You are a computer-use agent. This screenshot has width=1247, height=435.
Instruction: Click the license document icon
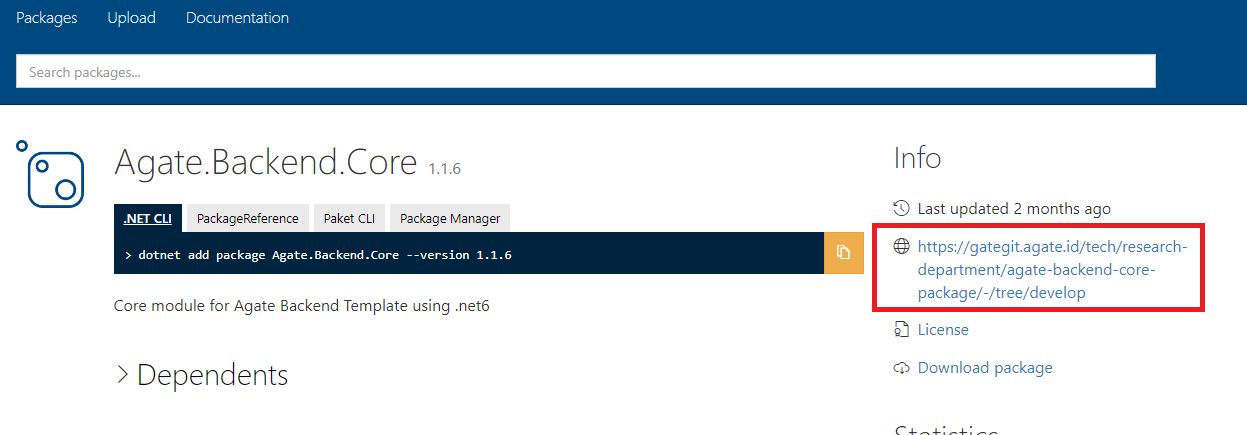pos(901,330)
